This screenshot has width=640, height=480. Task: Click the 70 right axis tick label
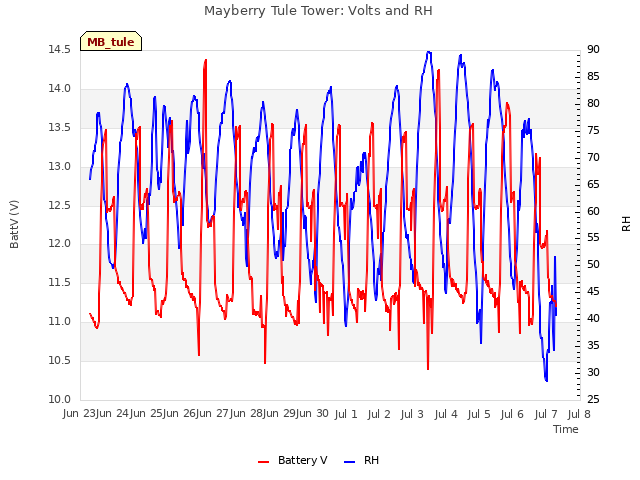[593, 157]
